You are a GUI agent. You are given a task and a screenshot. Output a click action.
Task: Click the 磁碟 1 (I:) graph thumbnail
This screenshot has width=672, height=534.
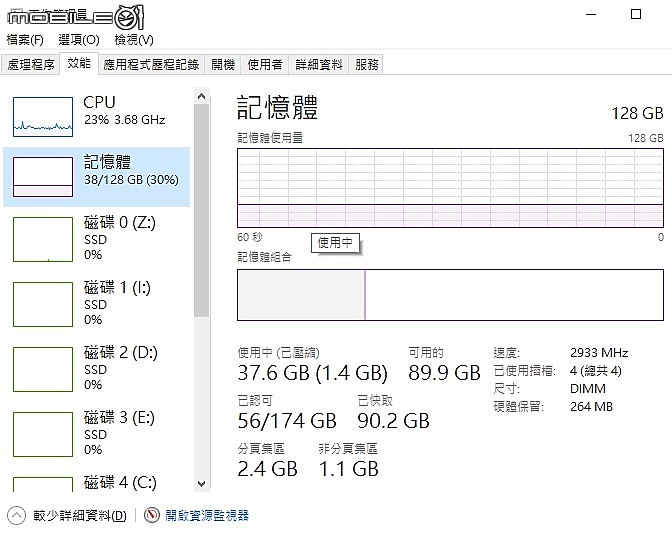[x=43, y=303]
